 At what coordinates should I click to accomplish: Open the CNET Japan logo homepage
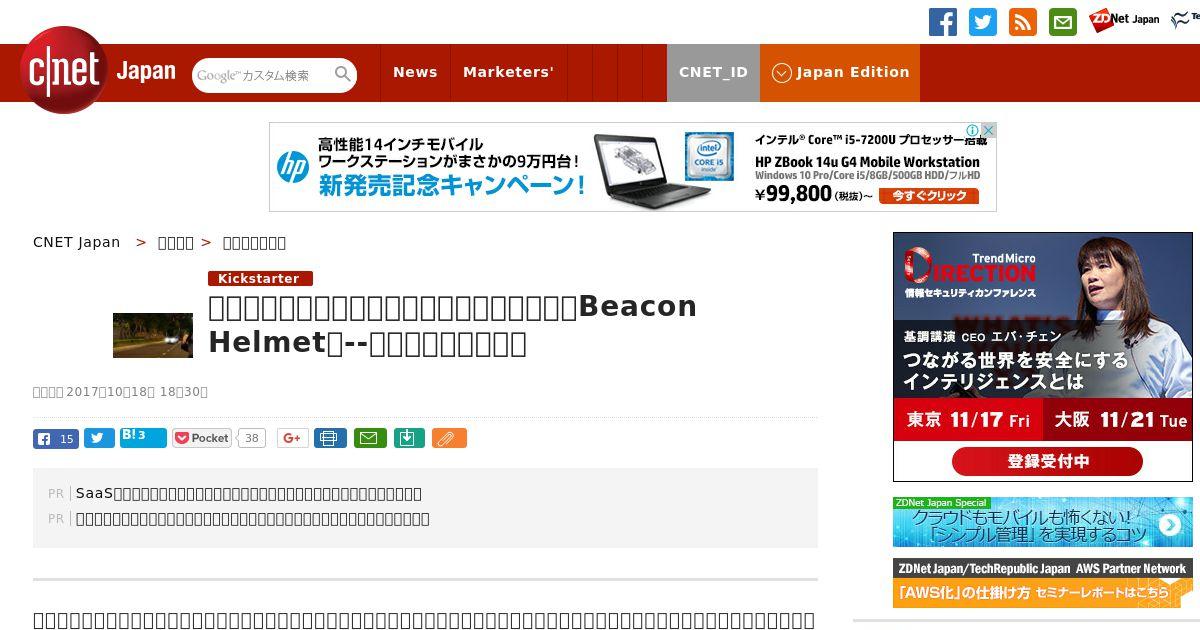coord(98,71)
